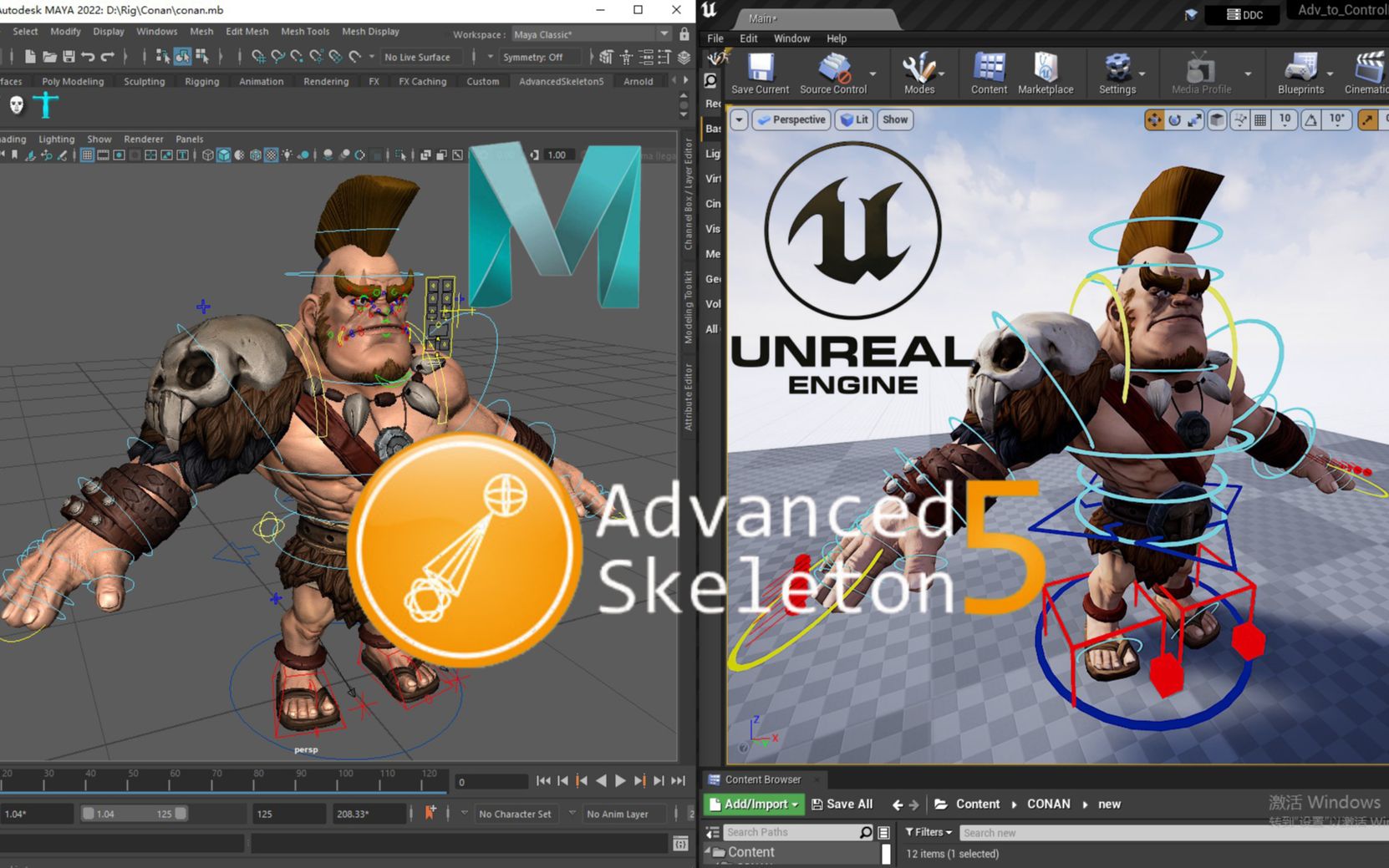This screenshot has width=1389, height=868.
Task: Click the Settings icon in Unreal's toolbar
Action: pyautogui.click(x=1117, y=67)
